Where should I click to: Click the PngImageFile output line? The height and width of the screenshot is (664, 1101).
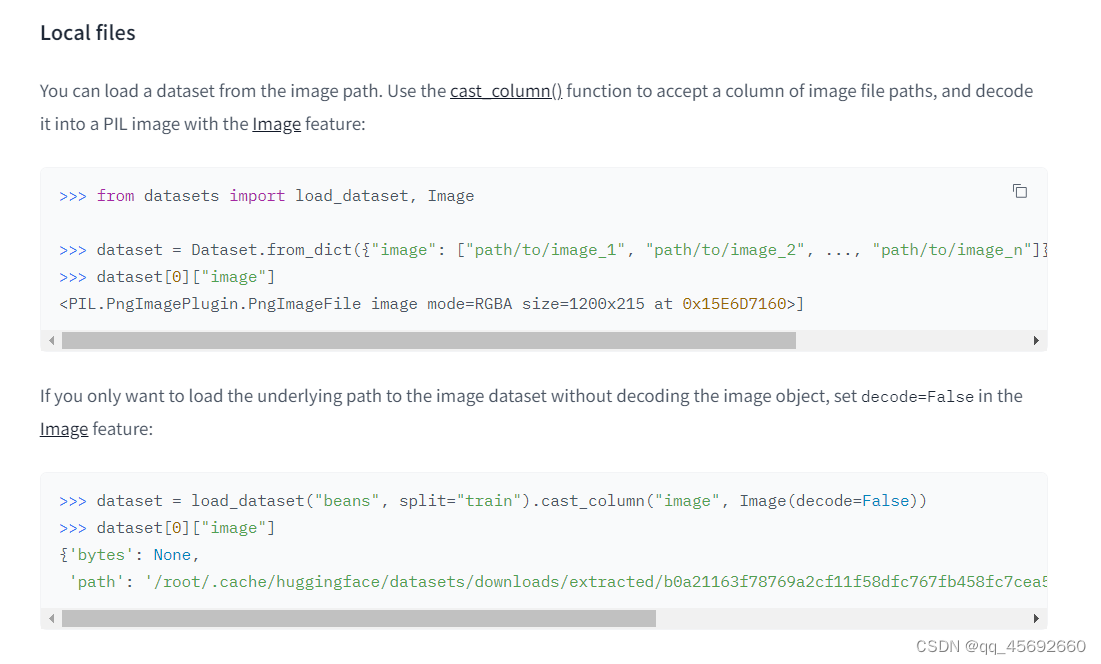(x=430, y=303)
